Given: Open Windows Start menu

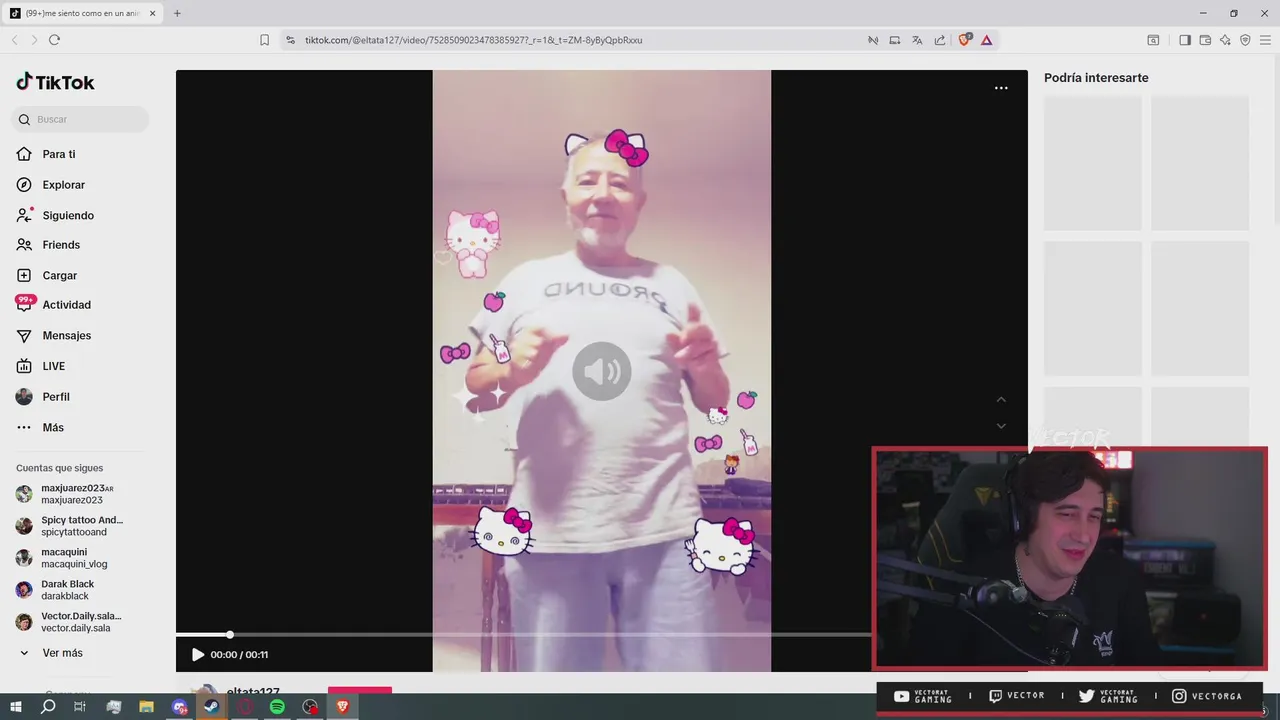Looking at the screenshot, I should [x=15, y=707].
